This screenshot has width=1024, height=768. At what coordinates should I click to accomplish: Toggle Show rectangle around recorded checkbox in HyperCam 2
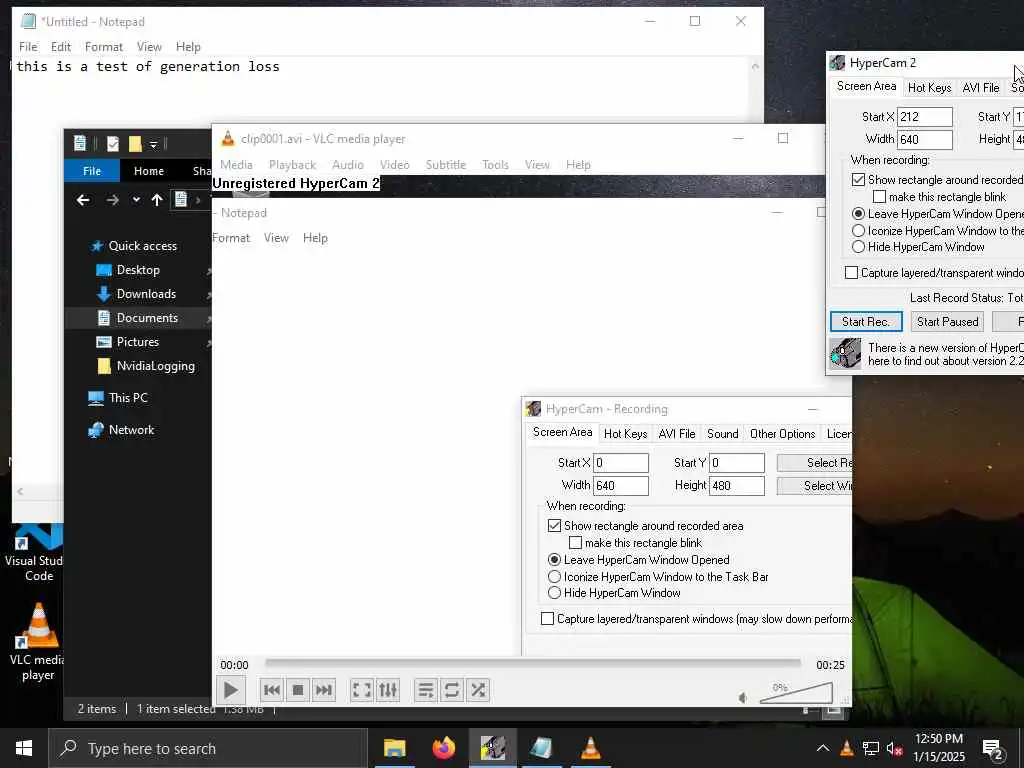(x=858, y=180)
